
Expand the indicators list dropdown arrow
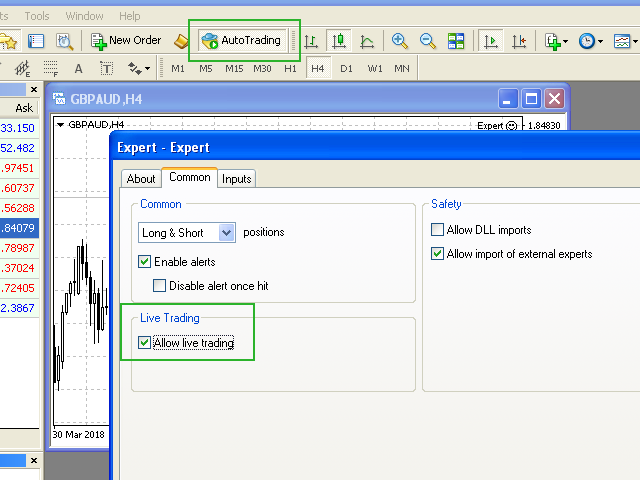pyautogui.click(x=566, y=42)
